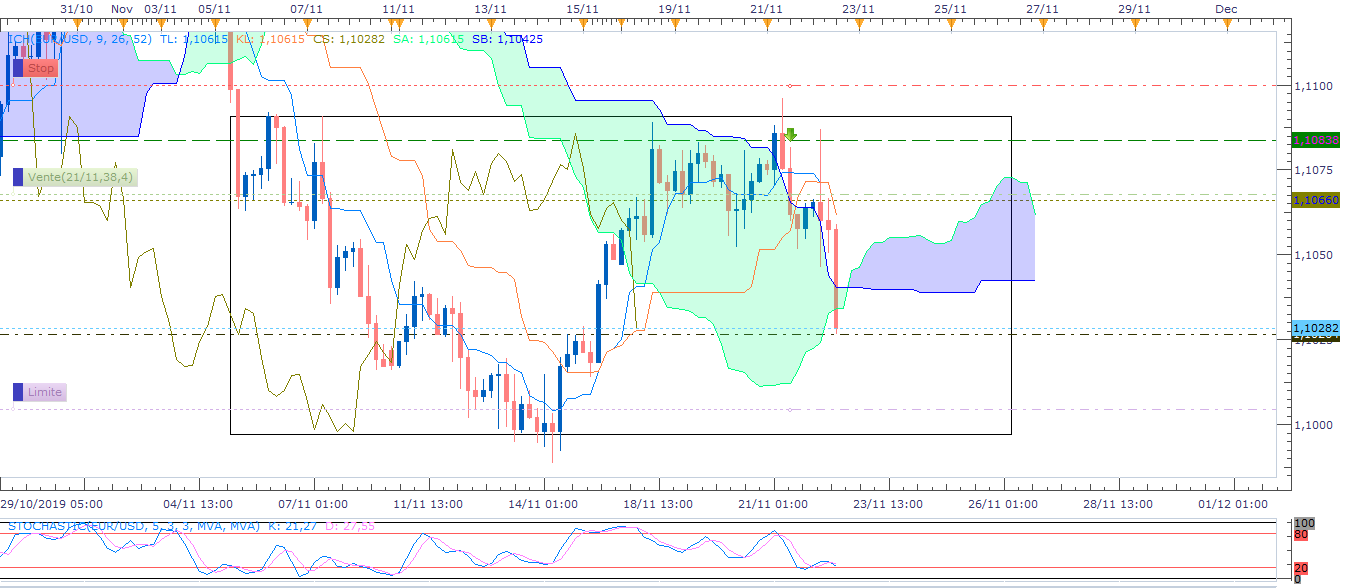
Task: Click the 01/12 01:00 time axis label
Action: [x=1234, y=504]
